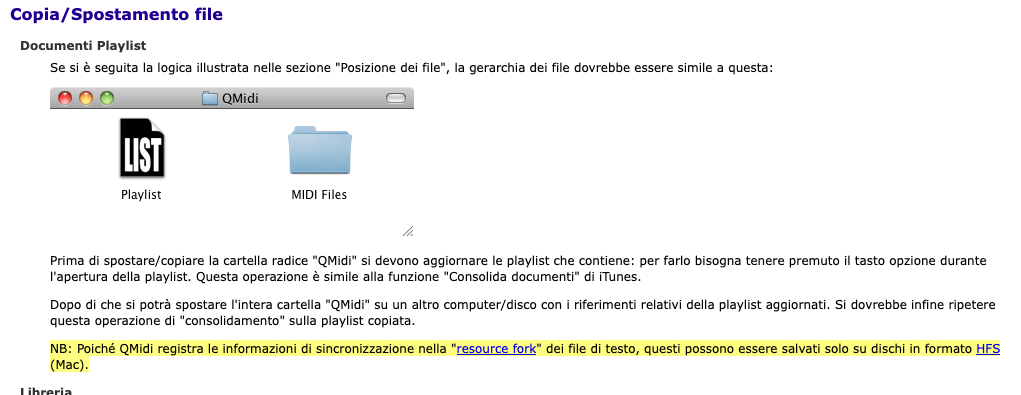This screenshot has width=1021, height=395.
Task: Click the yellow highlighted NB note
Action: [525, 357]
